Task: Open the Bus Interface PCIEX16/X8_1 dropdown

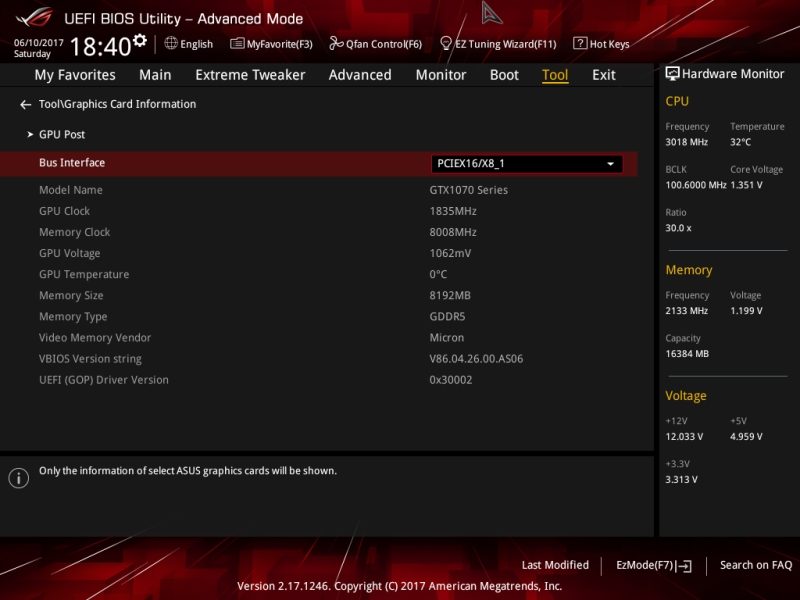Action: (x=527, y=164)
